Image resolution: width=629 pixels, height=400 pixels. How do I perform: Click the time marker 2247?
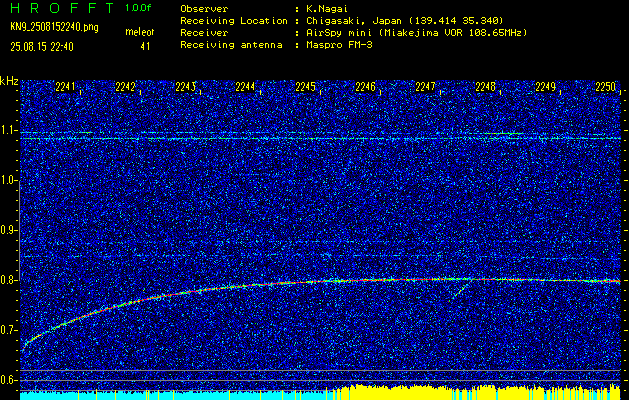click(425, 87)
